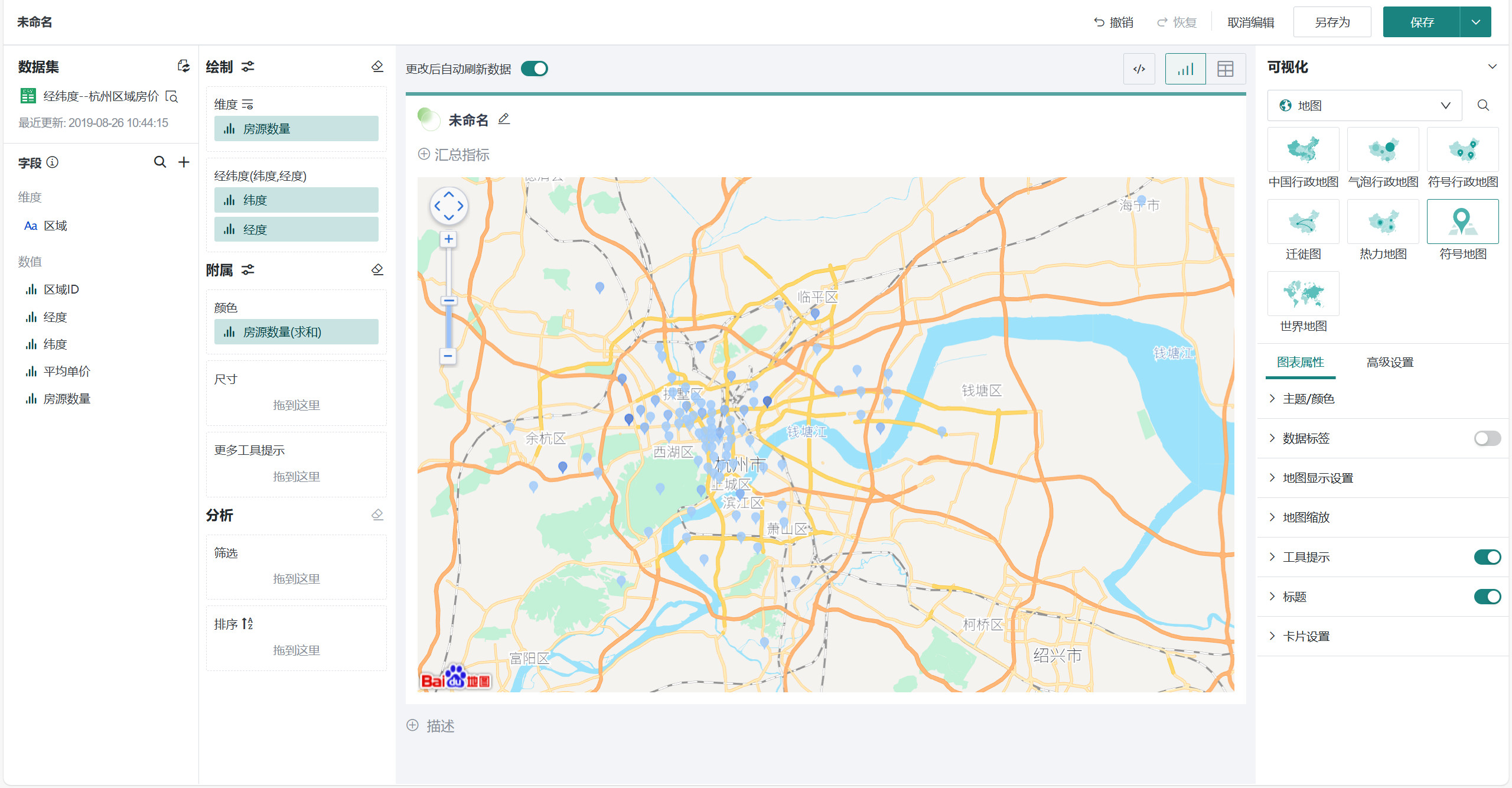The height and width of the screenshot is (788, 1512).
Task: Enable the 数据标签 toggle
Action: point(1487,438)
